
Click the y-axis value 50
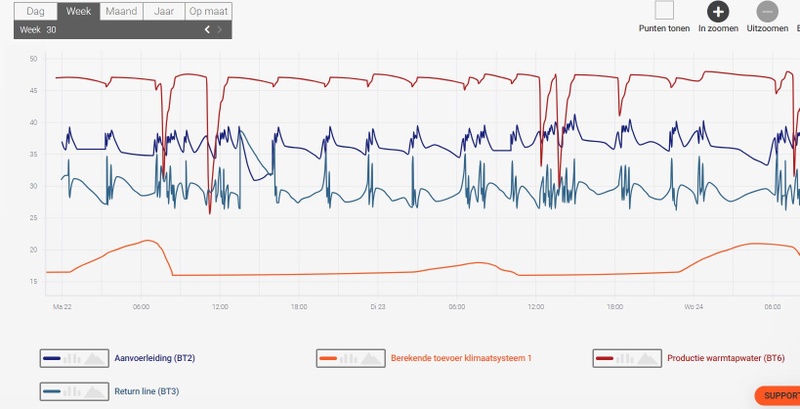click(x=34, y=59)
